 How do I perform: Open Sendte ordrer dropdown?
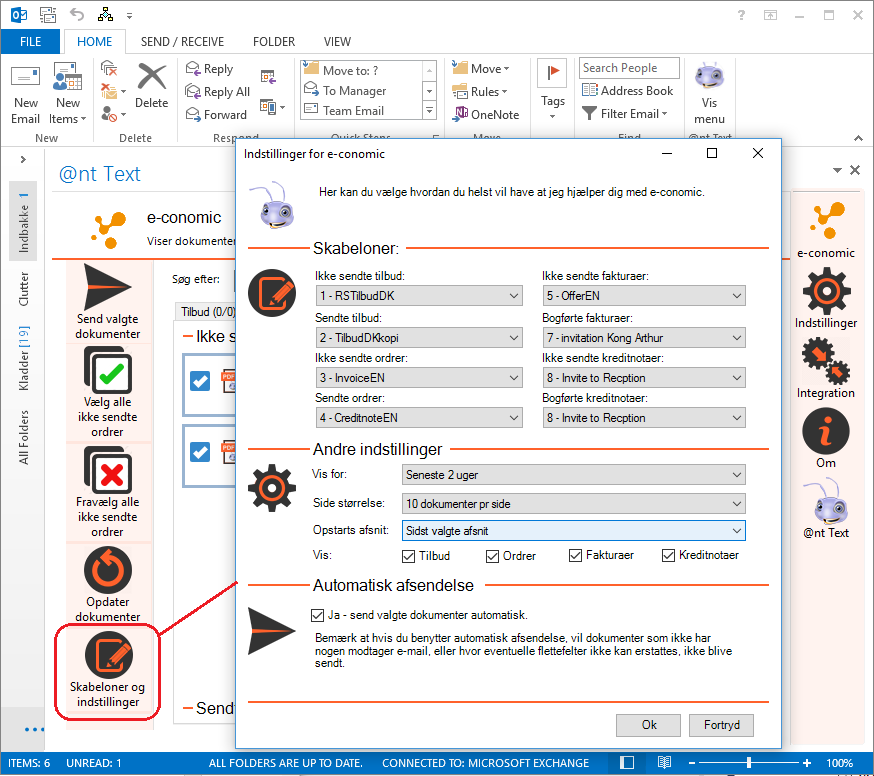[x=419, y=418]
